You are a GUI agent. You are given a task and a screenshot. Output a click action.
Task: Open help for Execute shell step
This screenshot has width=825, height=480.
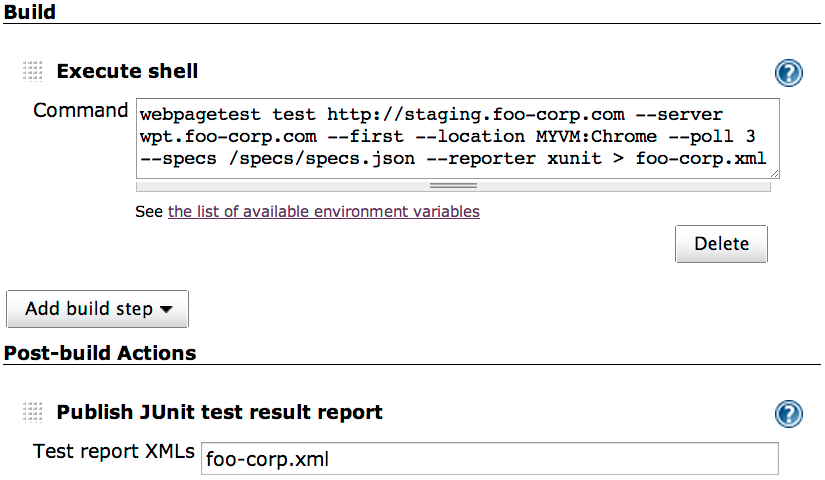[x=788, y=73]
